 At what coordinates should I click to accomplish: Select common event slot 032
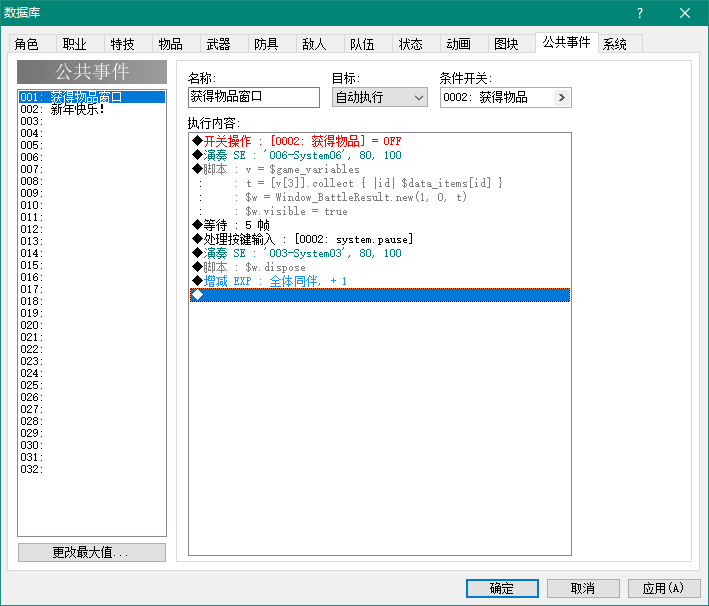click(x=92, y=469)
